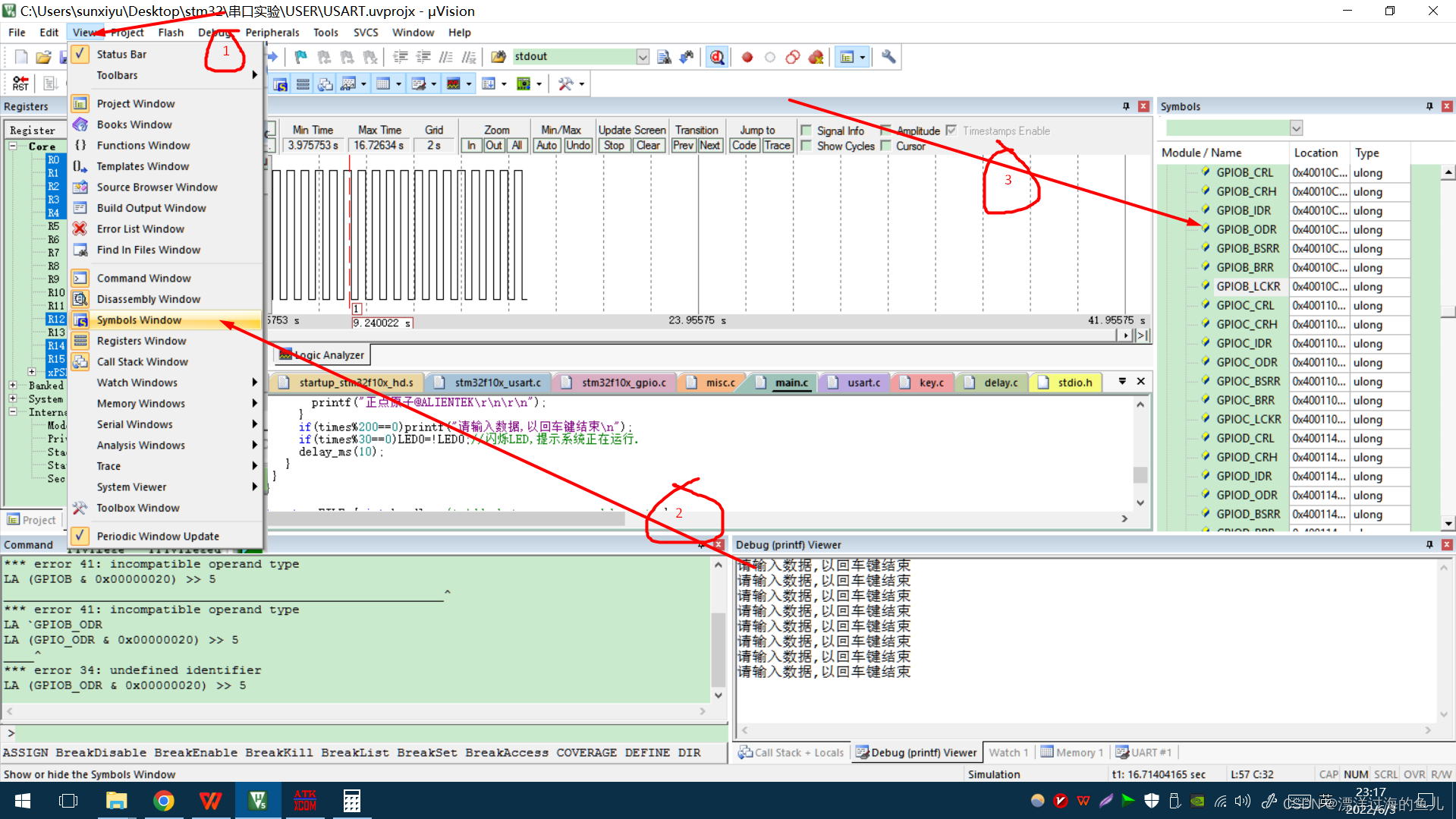1456x819 pixels.
Task: Collapse the Core register tree node
Action: coord(13,146)
